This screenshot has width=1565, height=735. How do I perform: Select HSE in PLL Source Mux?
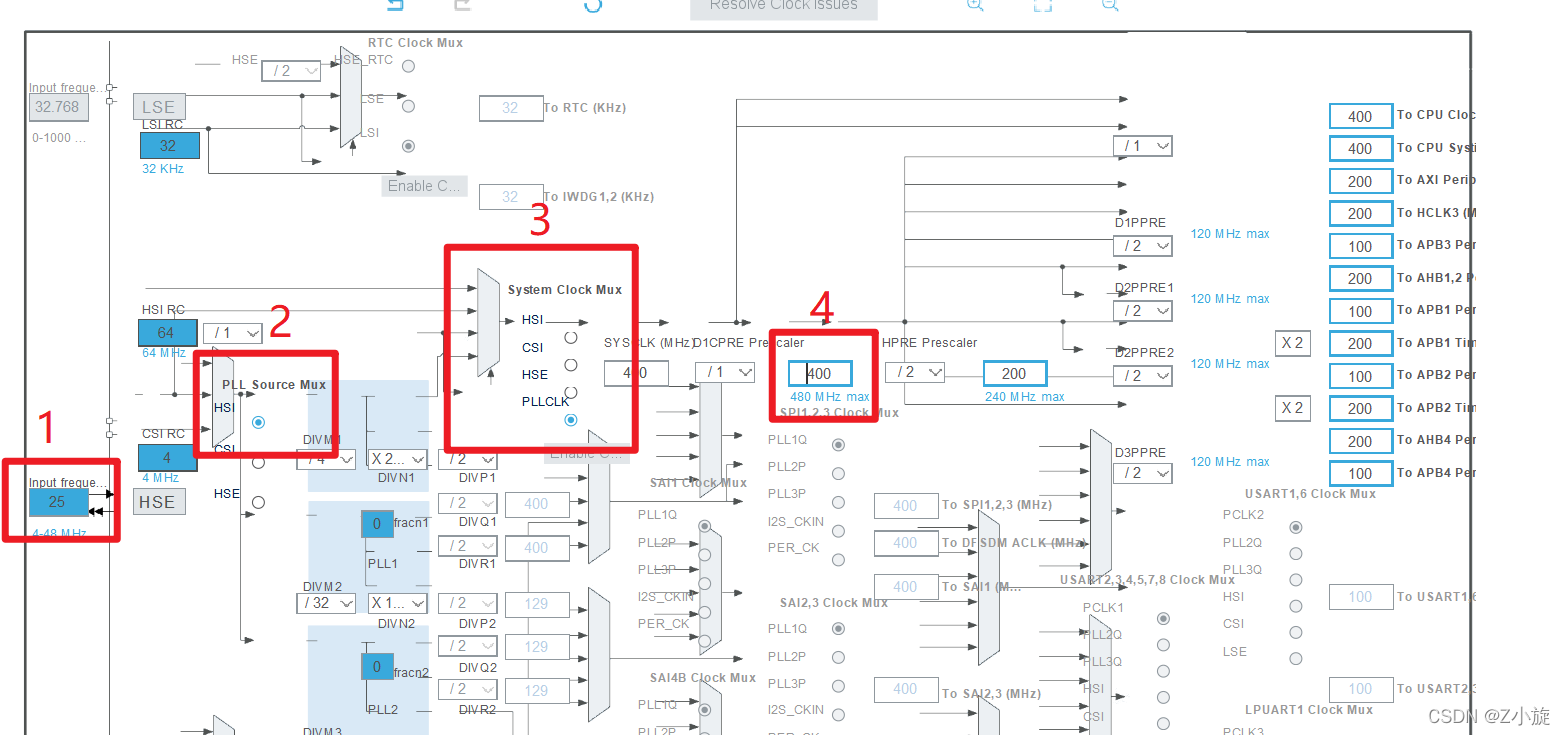click(258, 502)
